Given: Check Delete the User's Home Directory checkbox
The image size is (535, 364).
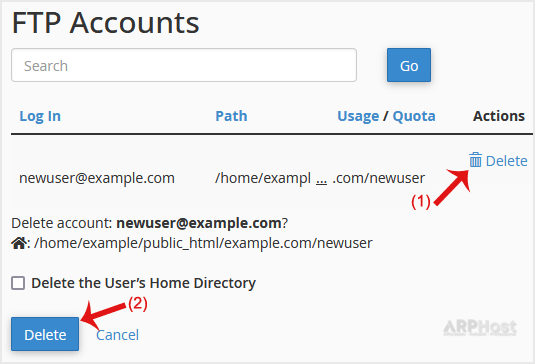Looking at the screenshot, I should click(18, 283).
